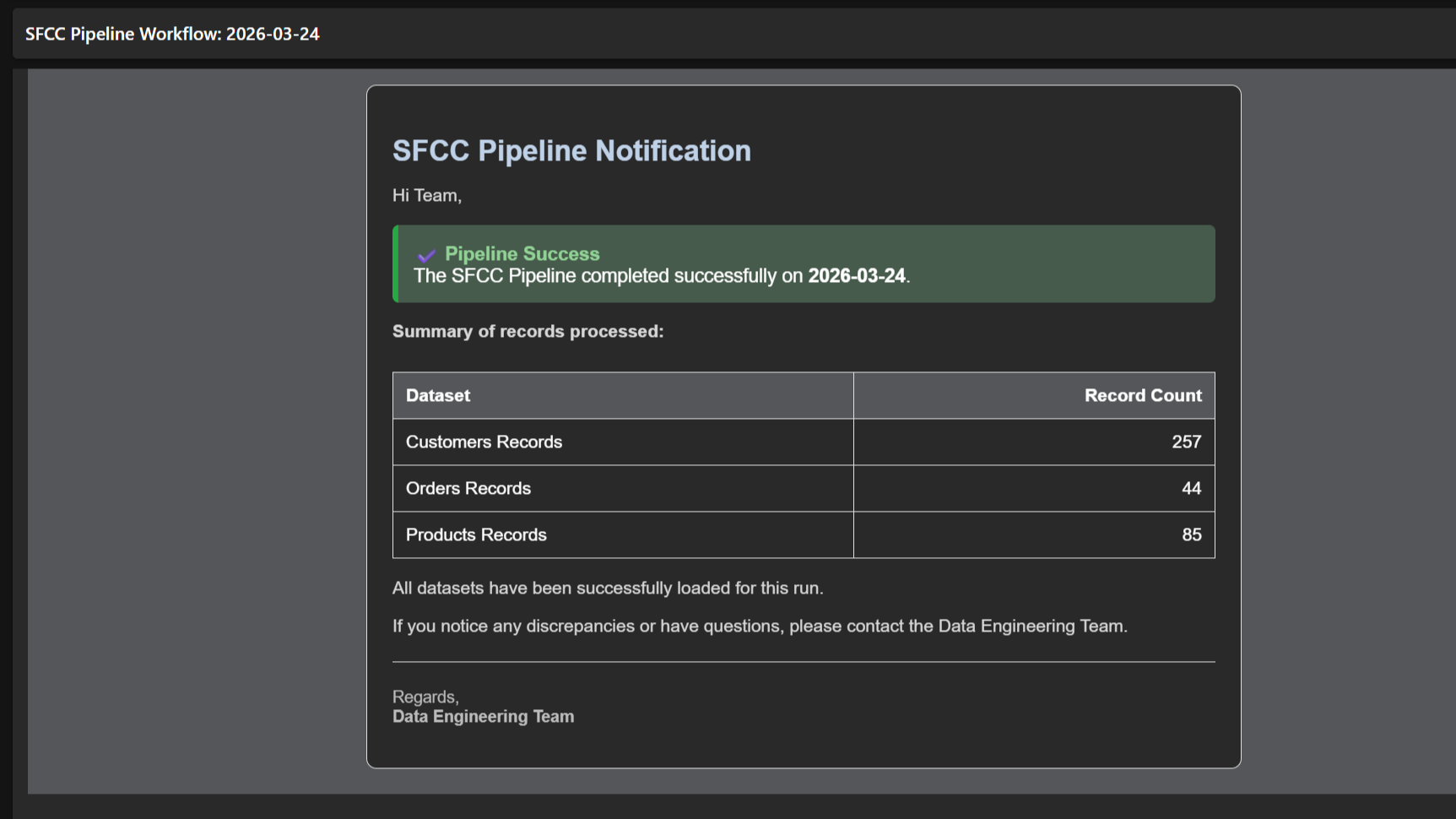Click the Dataset column header
1456x819 pixels.
click(x=438, y=395)
